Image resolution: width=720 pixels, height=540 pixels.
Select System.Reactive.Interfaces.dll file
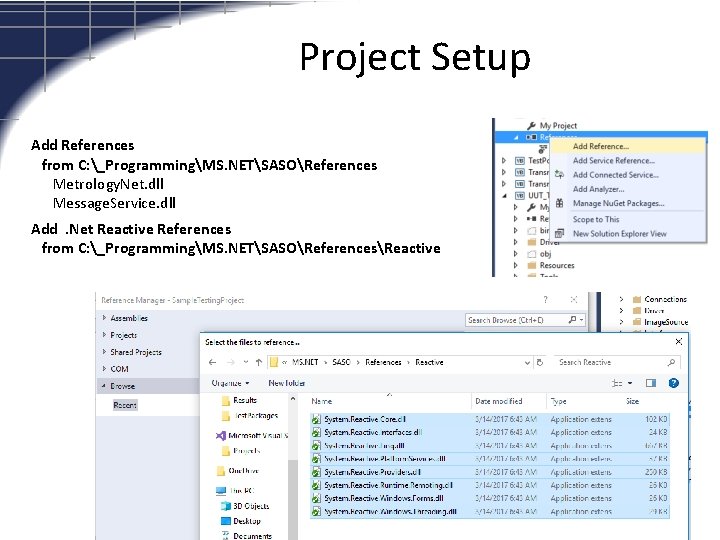tap(490, 432)
